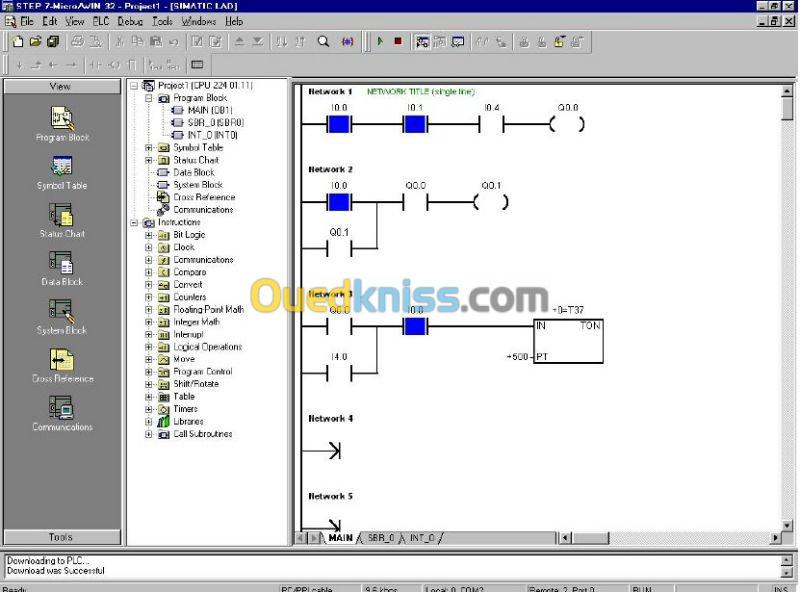Toggle Program Status monitoring icon
This screenshot has height=592, width=800.
tap(421, 42)
